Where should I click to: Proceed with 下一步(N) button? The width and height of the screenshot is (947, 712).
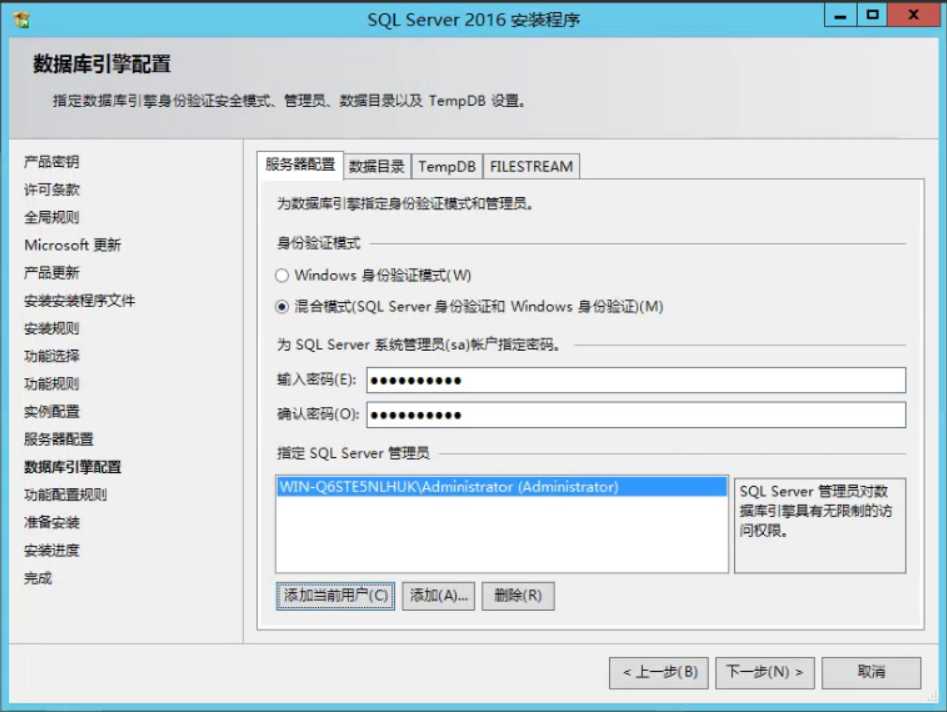(765, 673)
